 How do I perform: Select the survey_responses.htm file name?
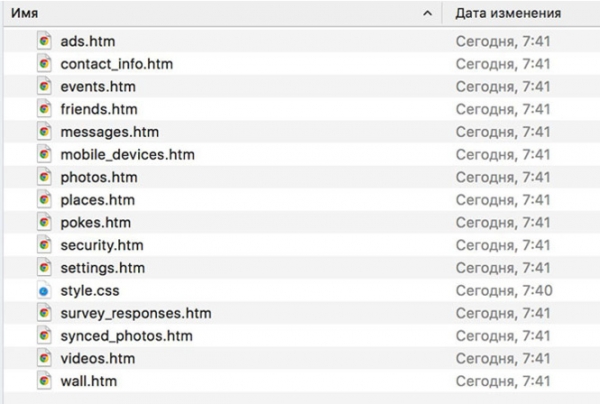coord(135,313)
